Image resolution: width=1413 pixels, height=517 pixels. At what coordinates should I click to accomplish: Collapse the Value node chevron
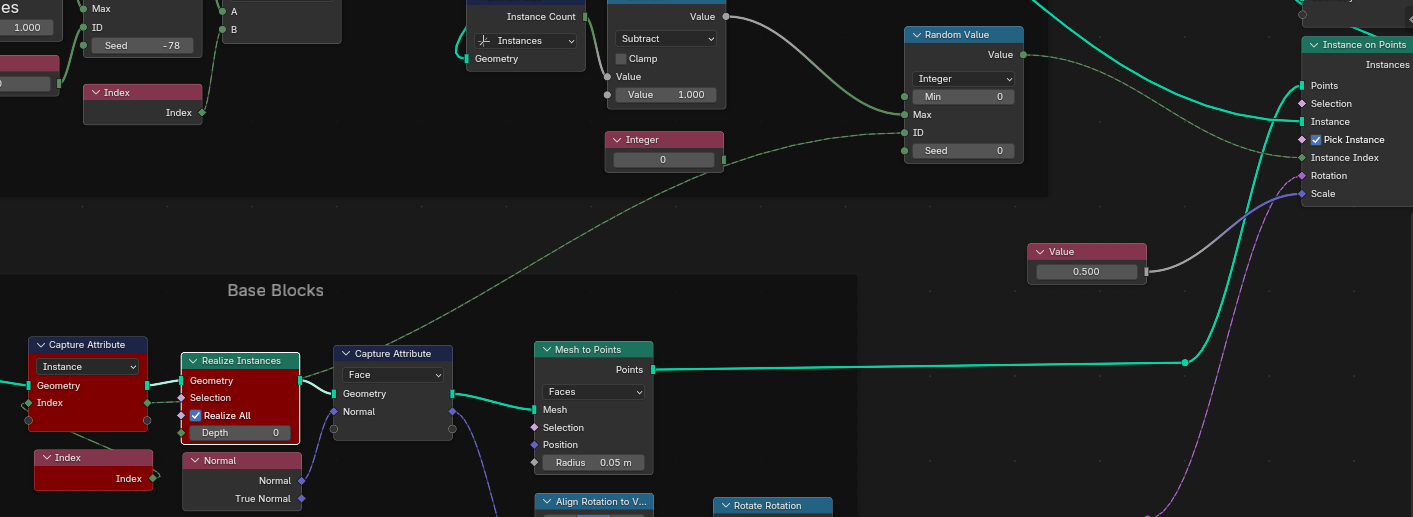pyautogui.click(x=1040, y=253)
